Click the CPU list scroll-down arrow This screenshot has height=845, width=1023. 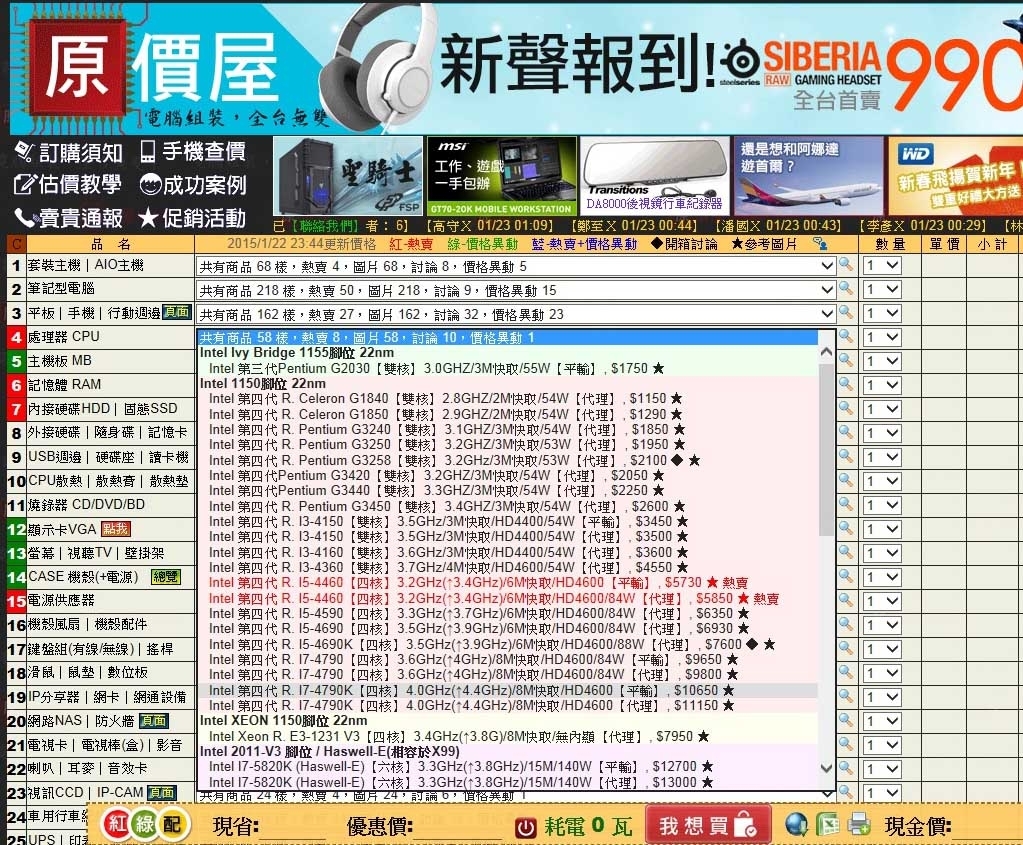826,767
